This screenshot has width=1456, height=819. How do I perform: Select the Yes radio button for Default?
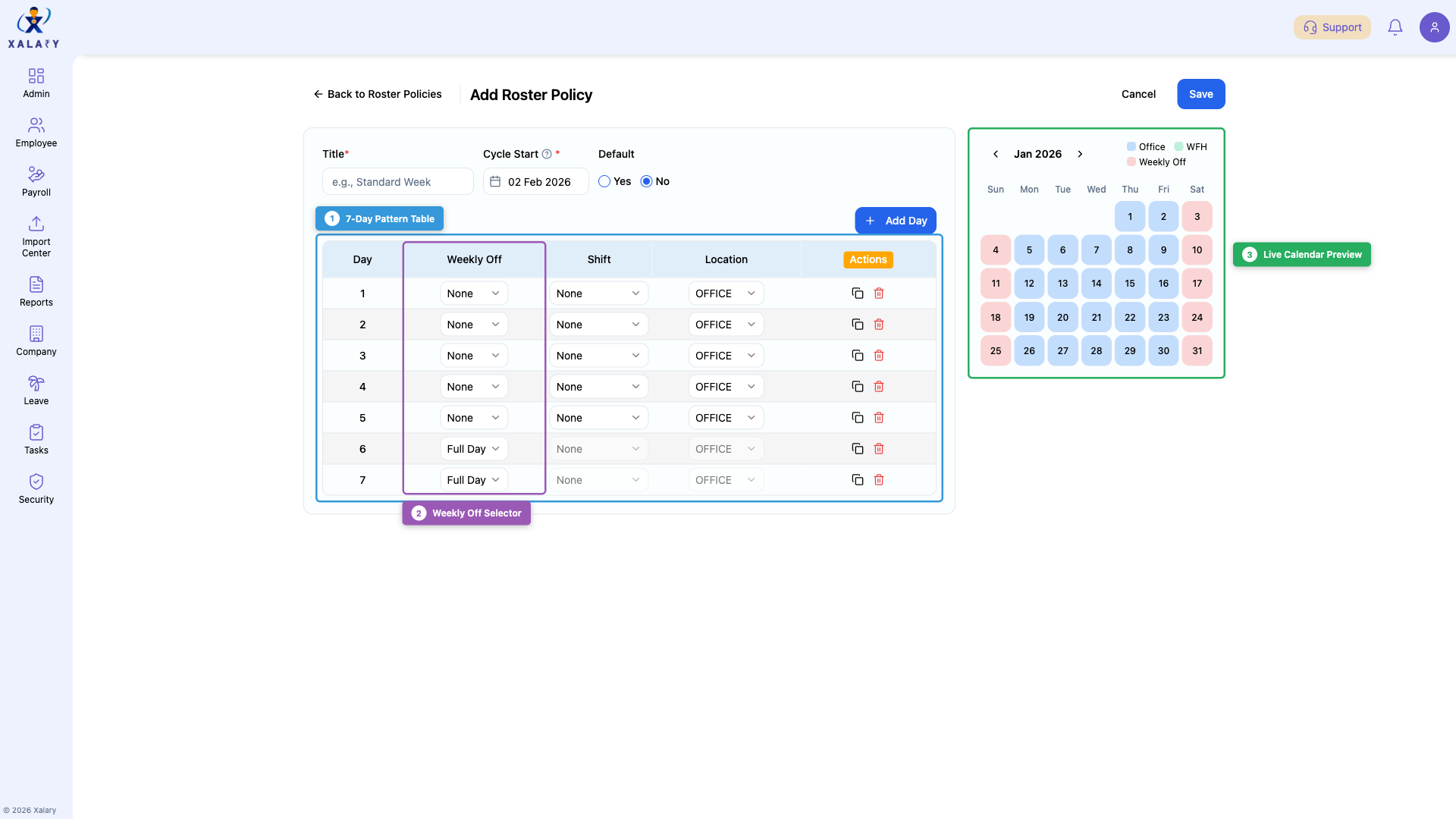(604, 181)
